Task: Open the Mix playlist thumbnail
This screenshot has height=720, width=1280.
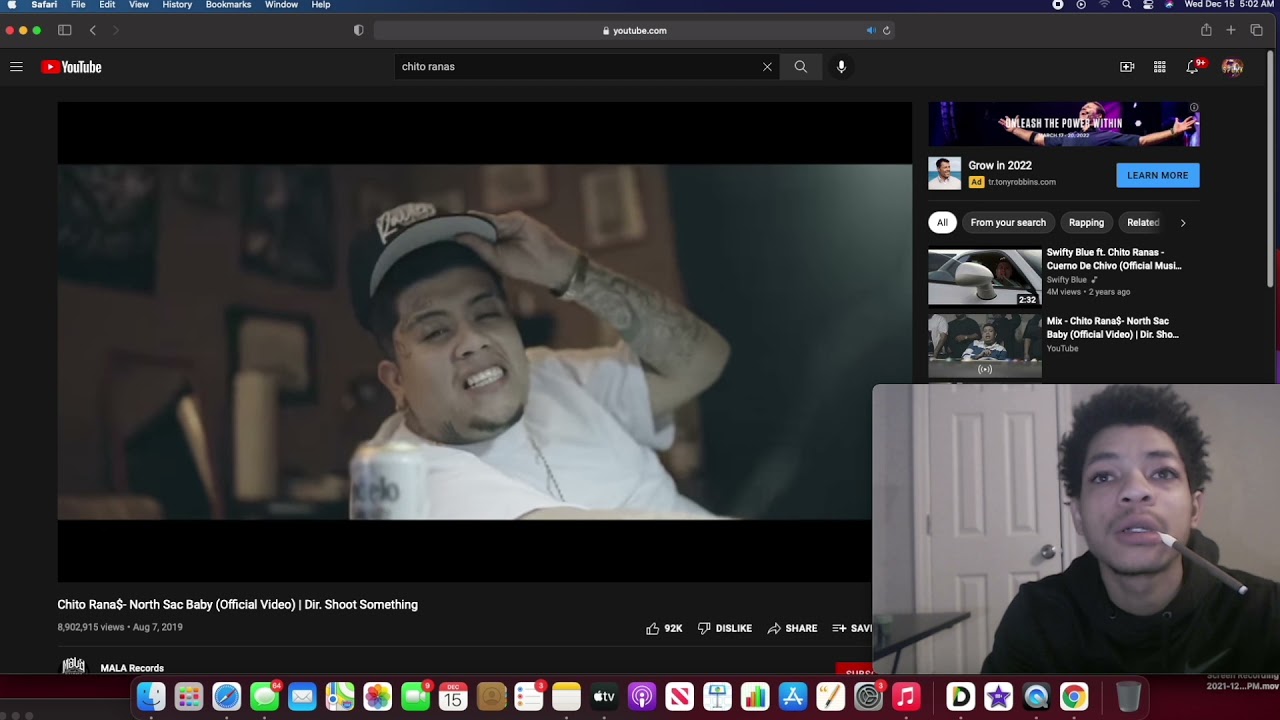Action: pos(985,346)
